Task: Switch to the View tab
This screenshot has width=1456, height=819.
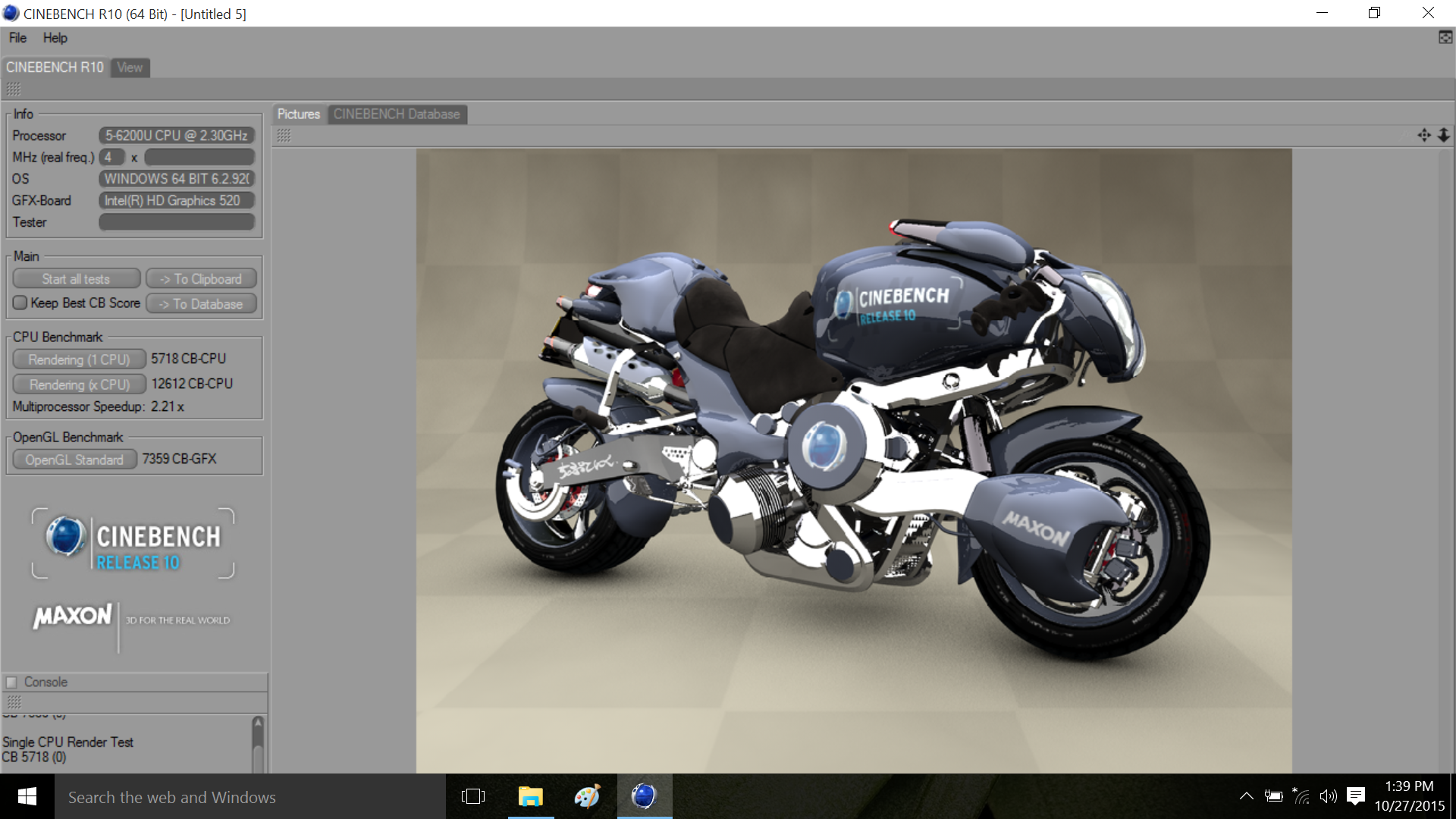Action: point(130,67)
